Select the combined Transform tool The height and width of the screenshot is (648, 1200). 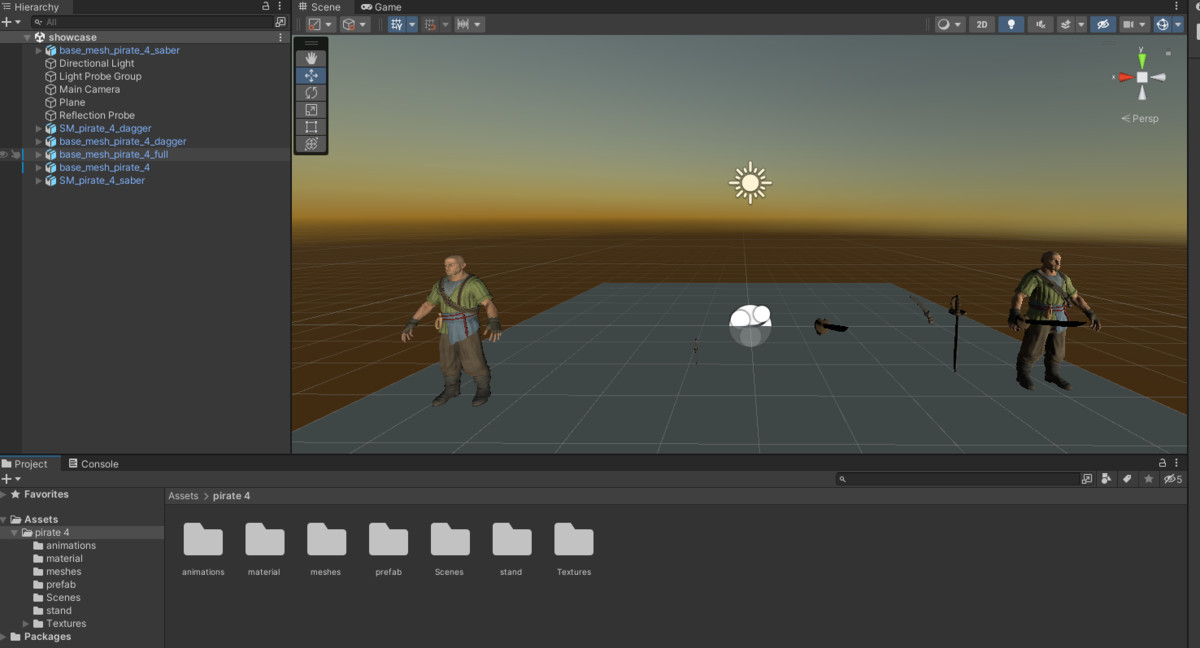point(311,144)
